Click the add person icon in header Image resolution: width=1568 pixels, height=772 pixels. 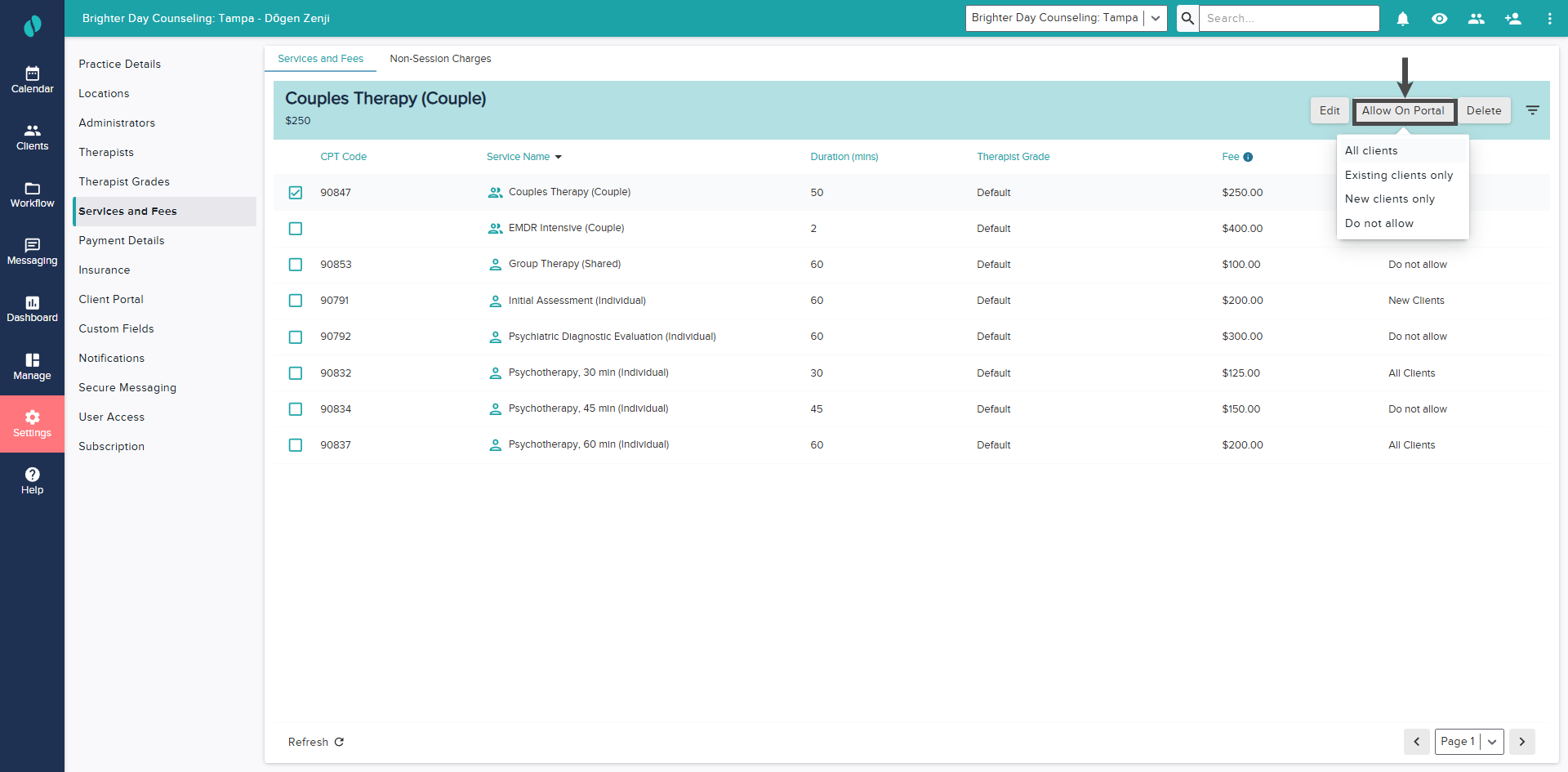tap(1512, 18)
